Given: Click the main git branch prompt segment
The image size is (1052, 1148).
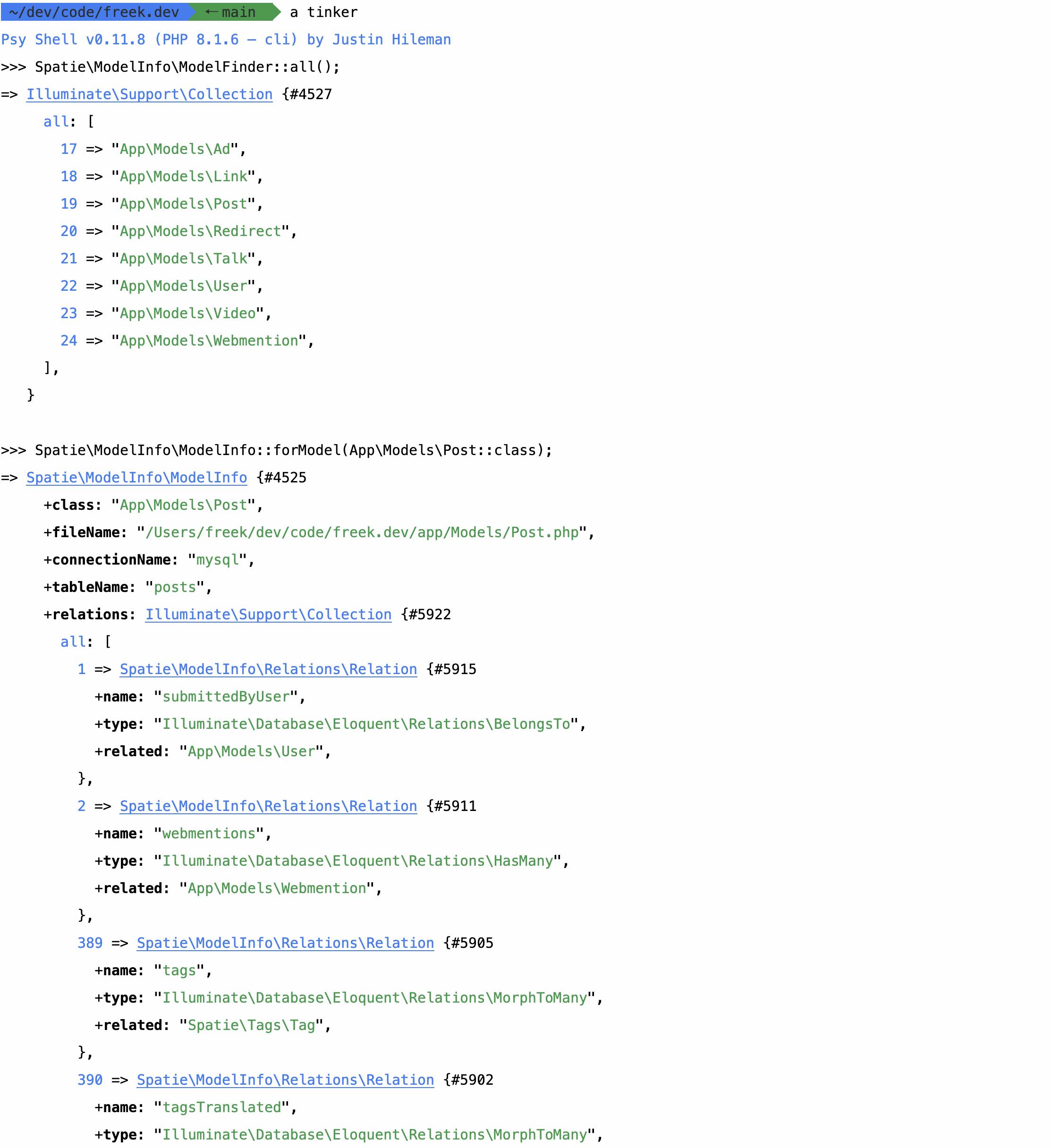Looking at the screenshot, I should click(234, 12).
